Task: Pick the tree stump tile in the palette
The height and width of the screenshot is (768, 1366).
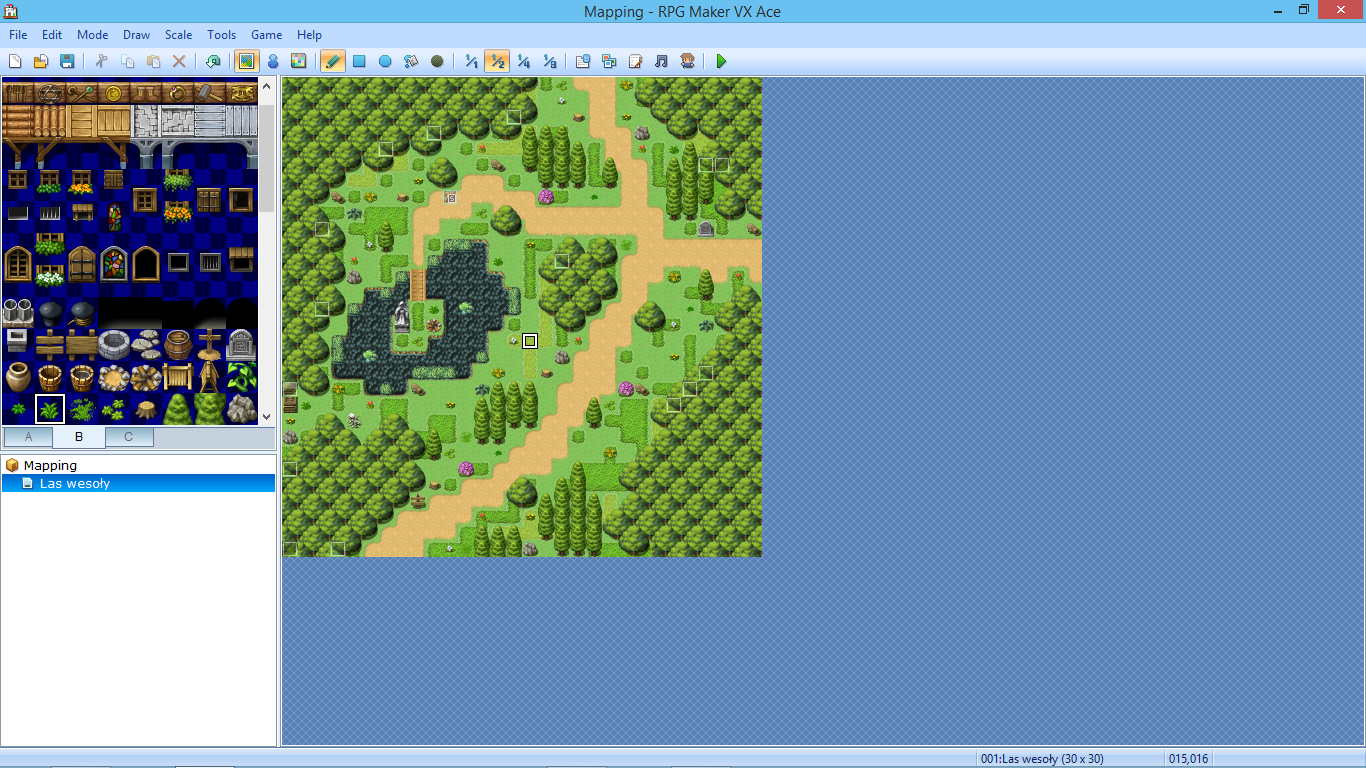Action: 146,408
